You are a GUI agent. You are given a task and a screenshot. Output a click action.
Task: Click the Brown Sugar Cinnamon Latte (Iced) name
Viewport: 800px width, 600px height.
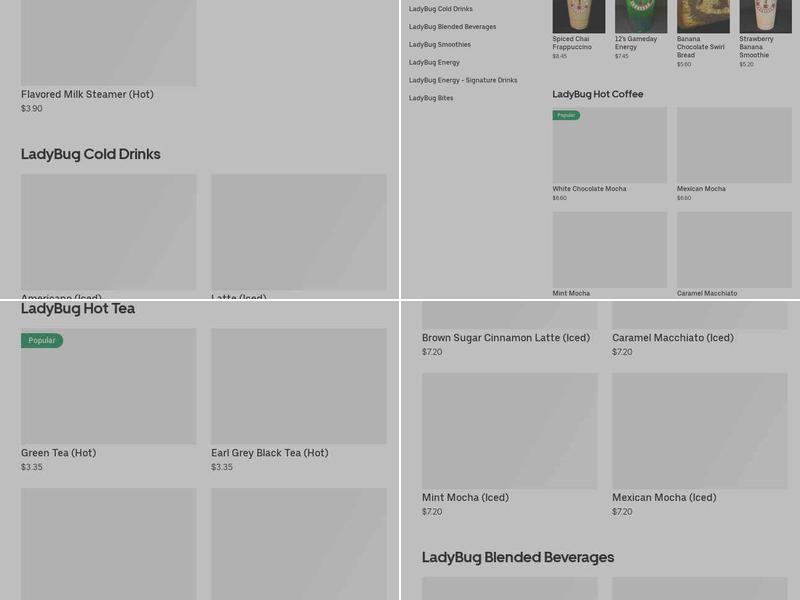[506, 338]
